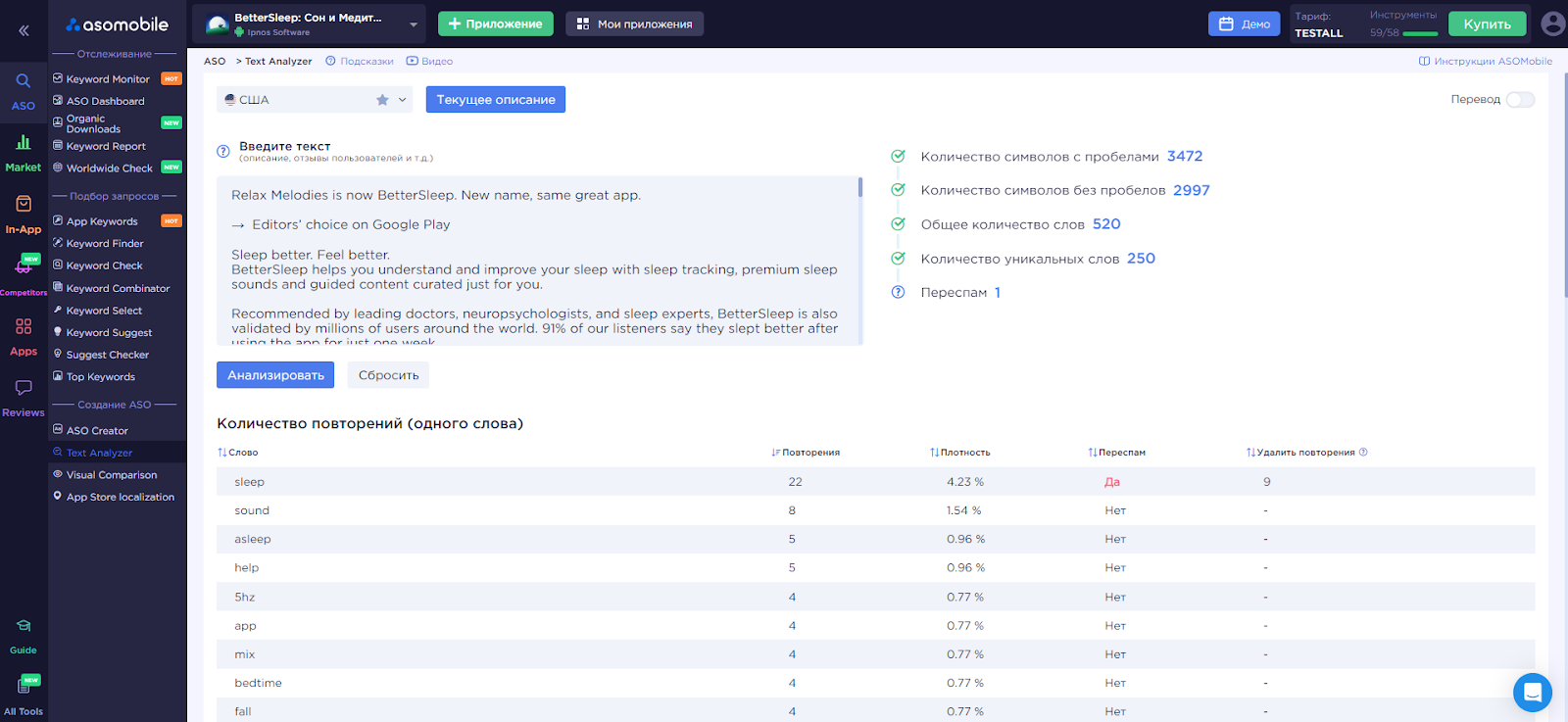Open the chat support bubble

[x=1532, y=693]
